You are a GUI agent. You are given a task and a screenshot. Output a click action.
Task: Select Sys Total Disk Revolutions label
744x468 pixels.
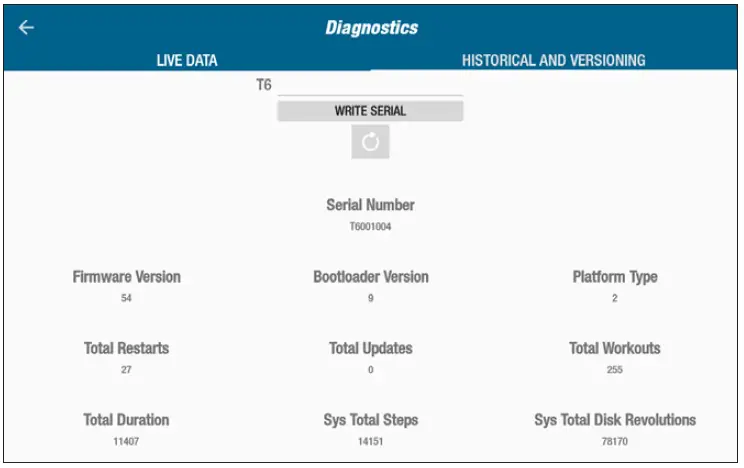coord(615,420)
